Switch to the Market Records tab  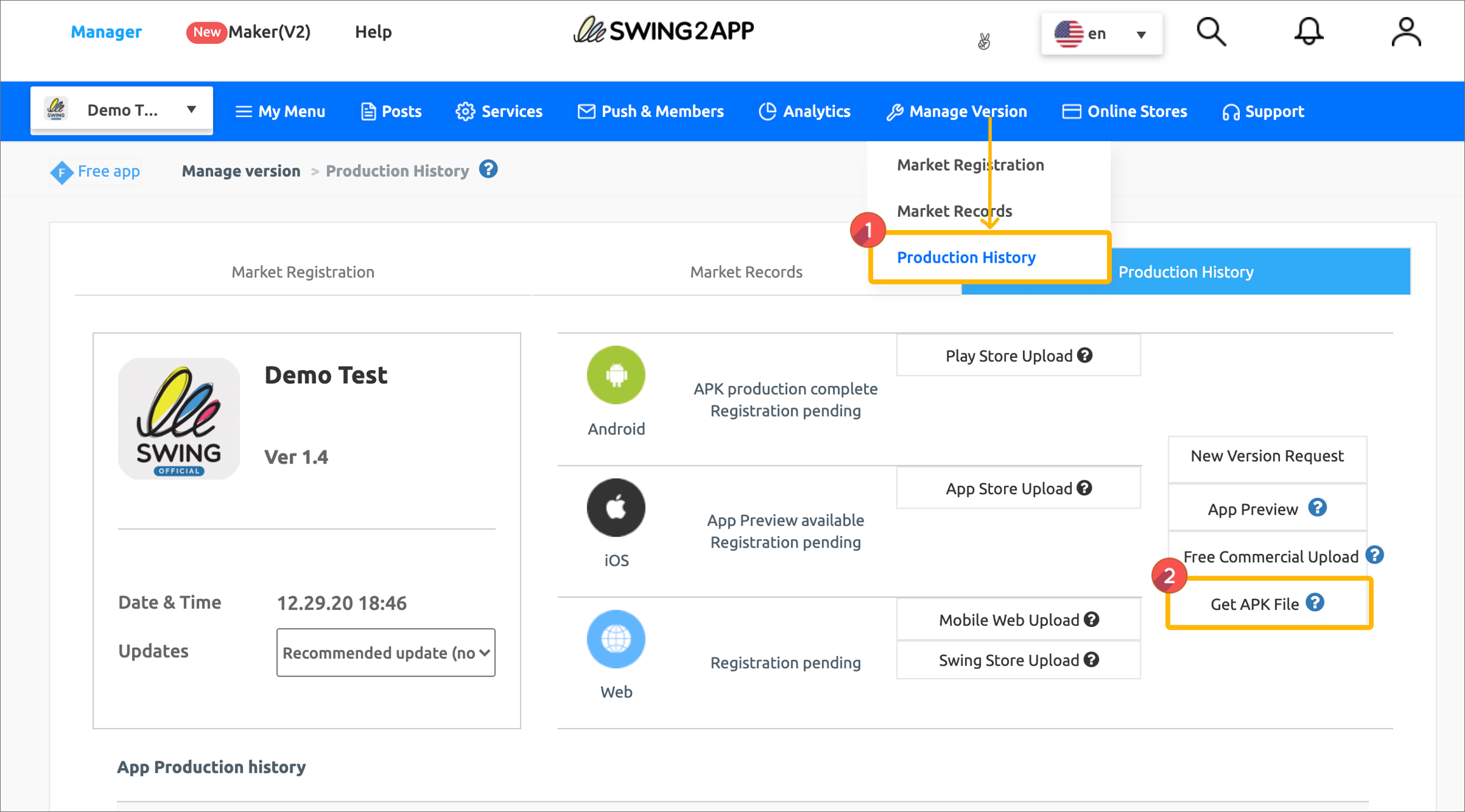746,272
